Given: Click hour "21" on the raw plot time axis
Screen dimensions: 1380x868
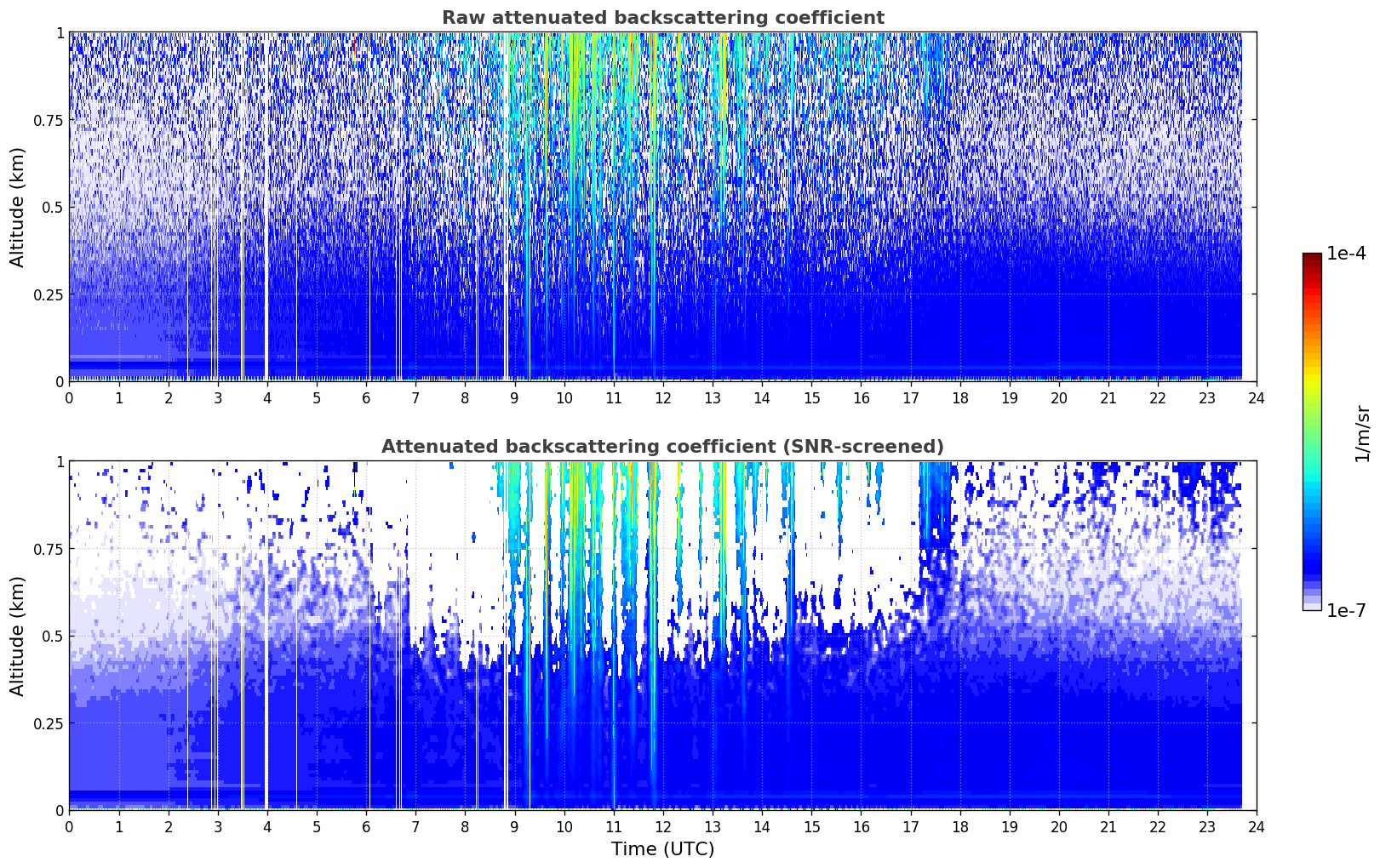Looking at the screenshot, I should coord(1108,397).
